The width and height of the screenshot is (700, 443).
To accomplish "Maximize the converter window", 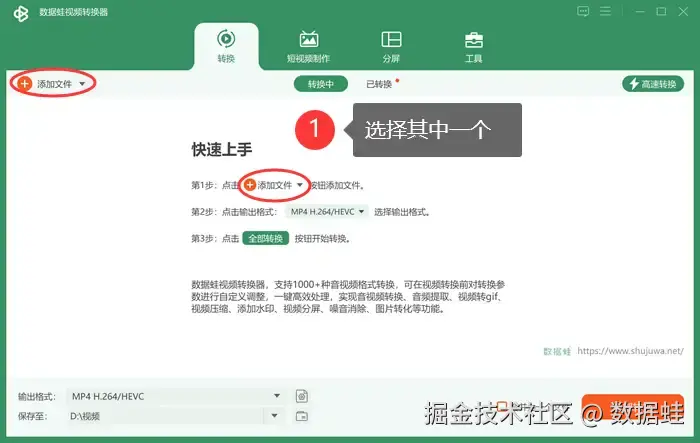I will tap(661, 12).
